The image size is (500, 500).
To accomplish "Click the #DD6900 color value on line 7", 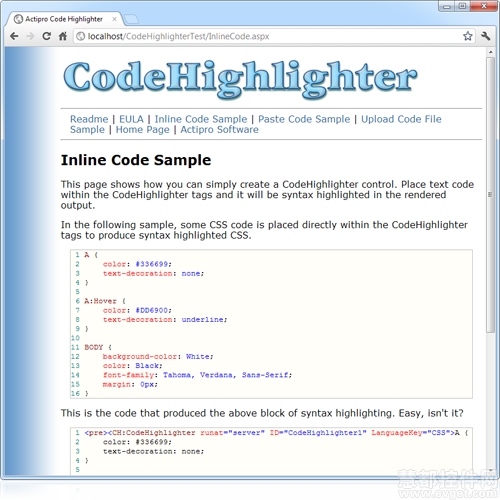I will click(152, 310).
